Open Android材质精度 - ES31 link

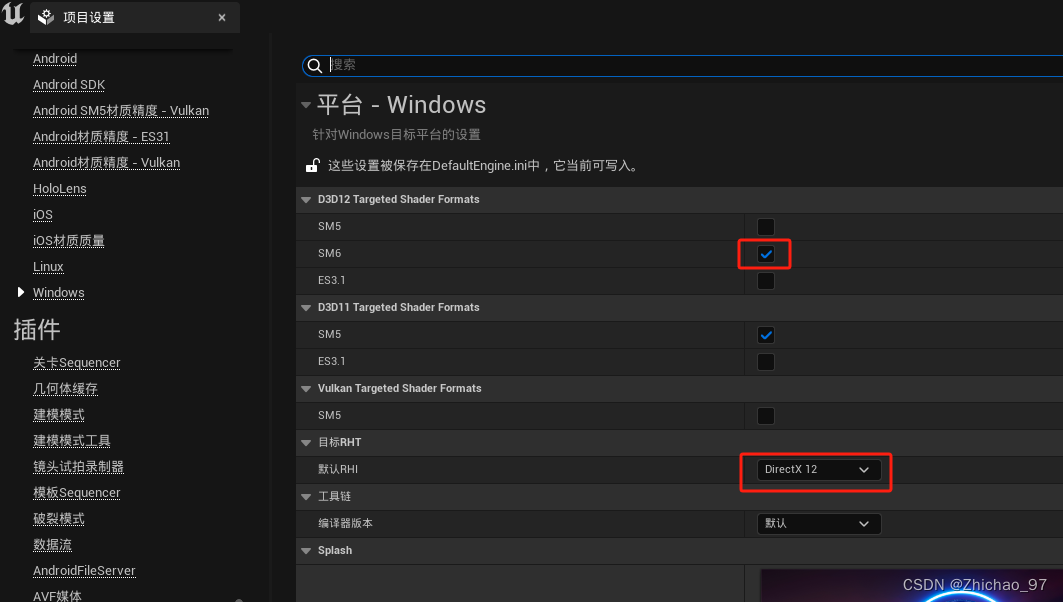[101, 137]
